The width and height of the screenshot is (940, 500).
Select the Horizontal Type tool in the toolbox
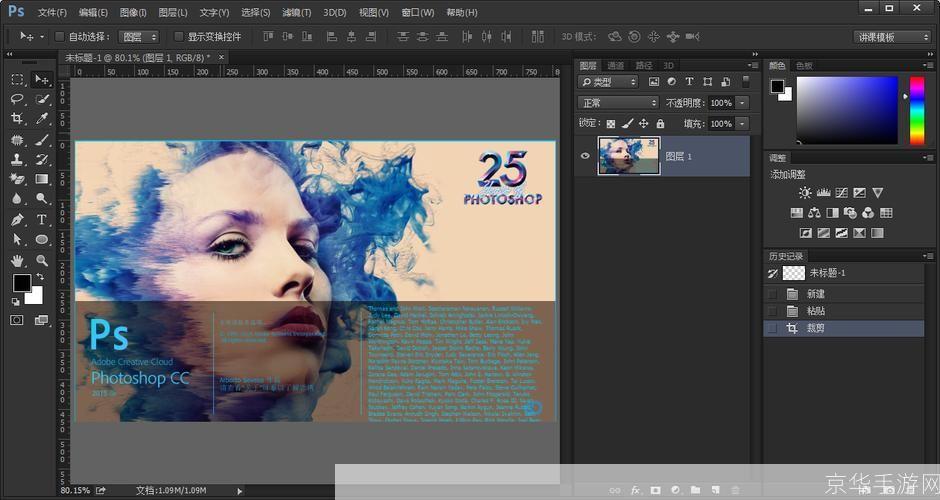pos(42,219)
